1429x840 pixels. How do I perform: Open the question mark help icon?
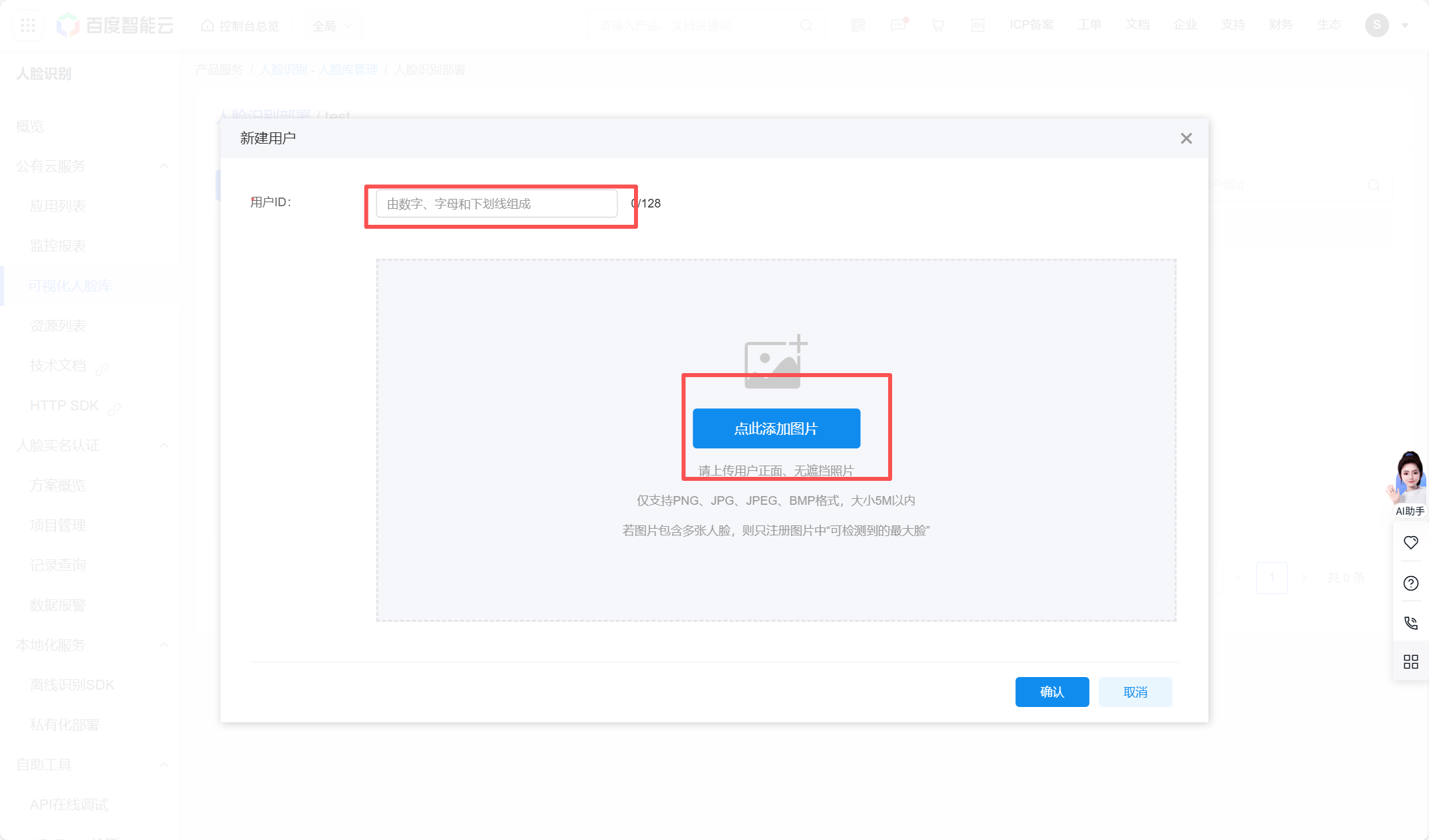coord(1410,583)
